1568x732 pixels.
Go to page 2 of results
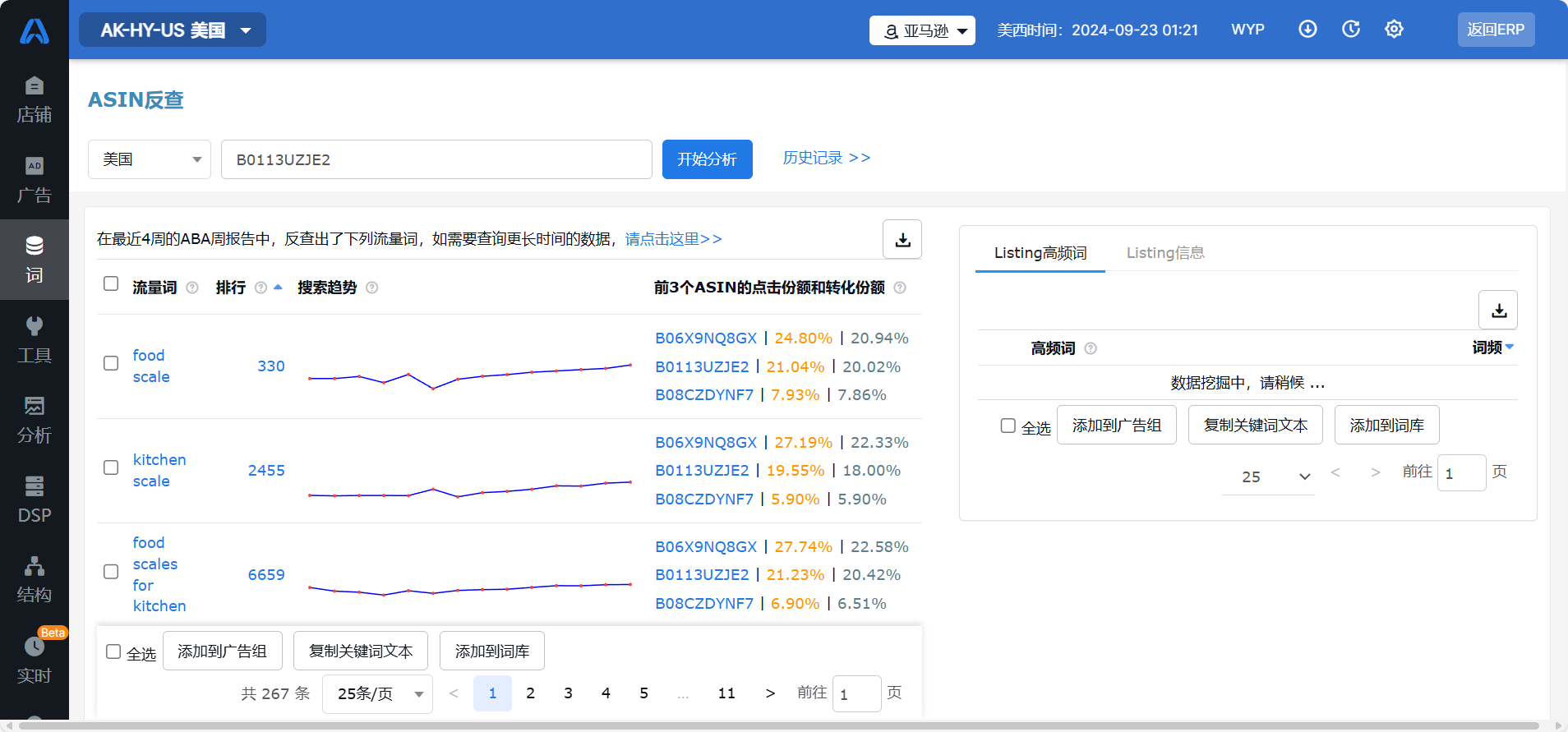tap(530, 693)
